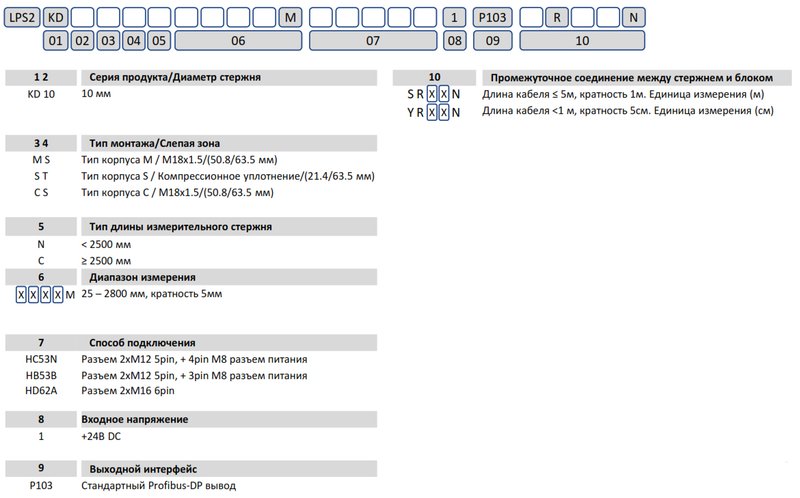Click heading Входное напряжение

tap(135, 419)
